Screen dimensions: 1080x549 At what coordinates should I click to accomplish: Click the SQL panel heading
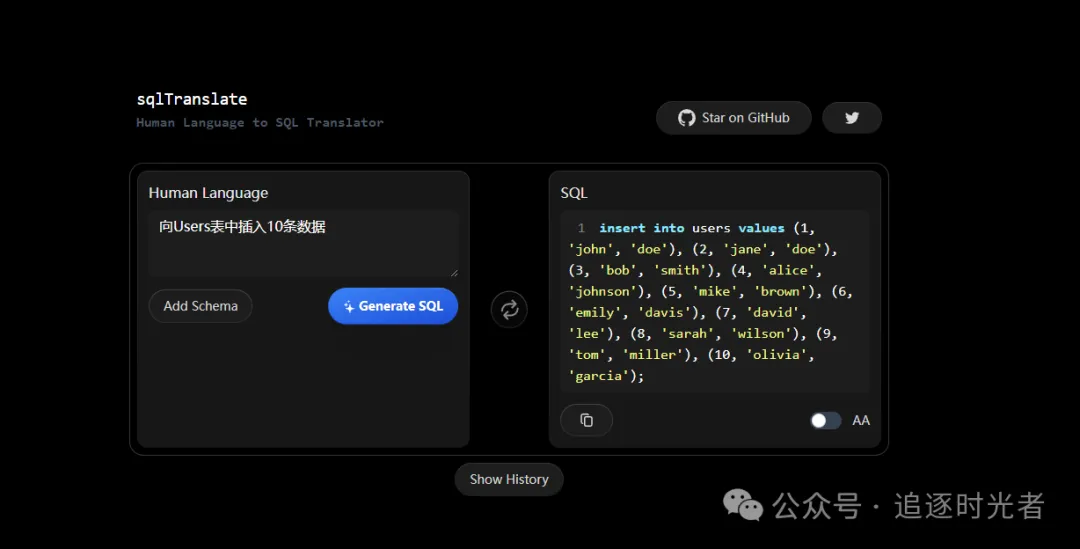[574, 193]
